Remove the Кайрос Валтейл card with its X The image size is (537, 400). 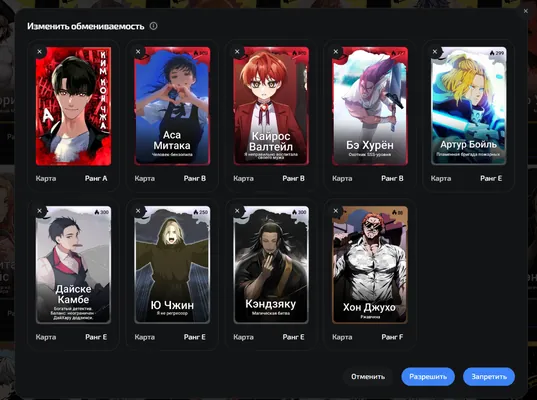click(237, 51)
